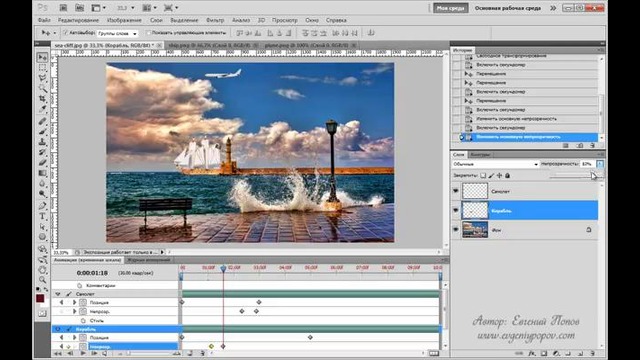Select the Zoom tool near toolbox bottom
640x360 pixels.
(42, 280)
